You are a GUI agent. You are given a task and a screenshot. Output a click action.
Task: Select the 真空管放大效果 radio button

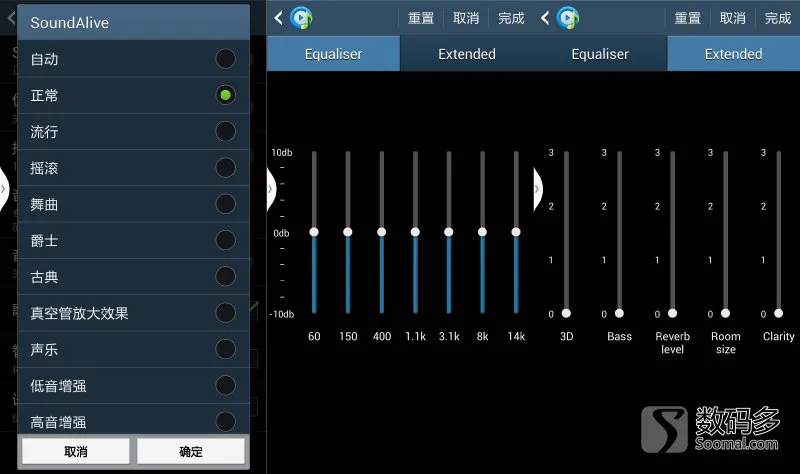click(225, 312)
